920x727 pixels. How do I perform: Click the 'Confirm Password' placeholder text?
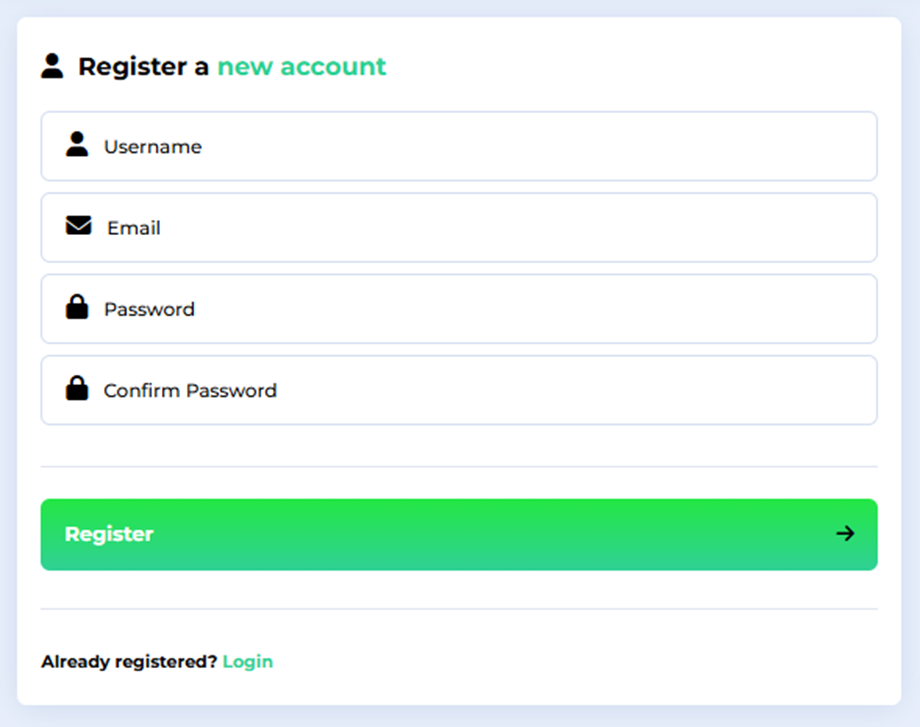pos(190,390)
